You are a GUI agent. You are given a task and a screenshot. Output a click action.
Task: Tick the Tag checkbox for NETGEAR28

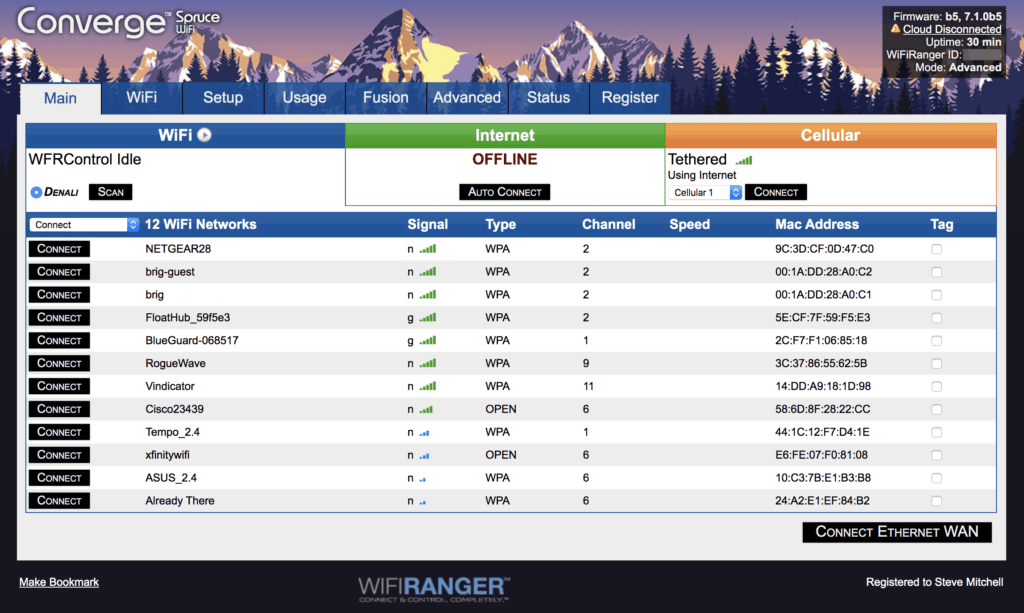click(x=936, y=249)
